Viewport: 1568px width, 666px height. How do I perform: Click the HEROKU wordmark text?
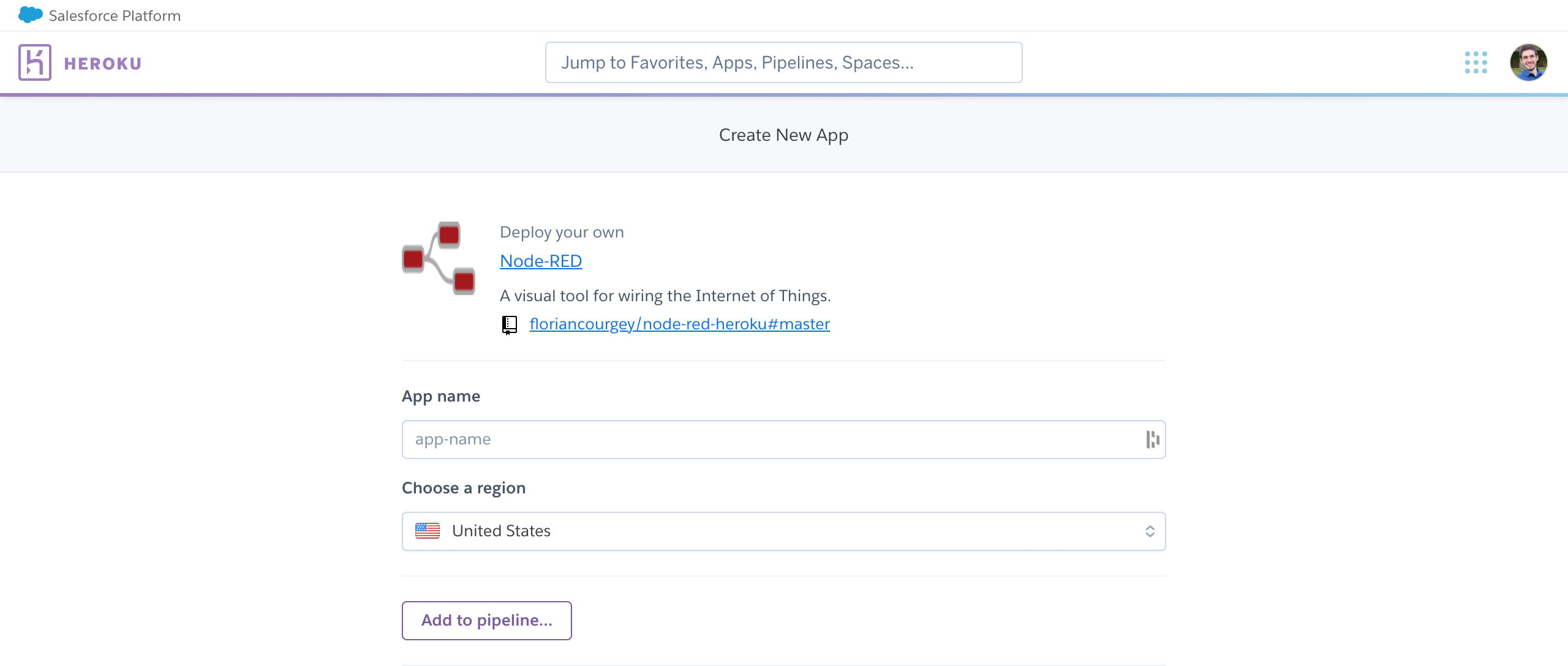103,64
